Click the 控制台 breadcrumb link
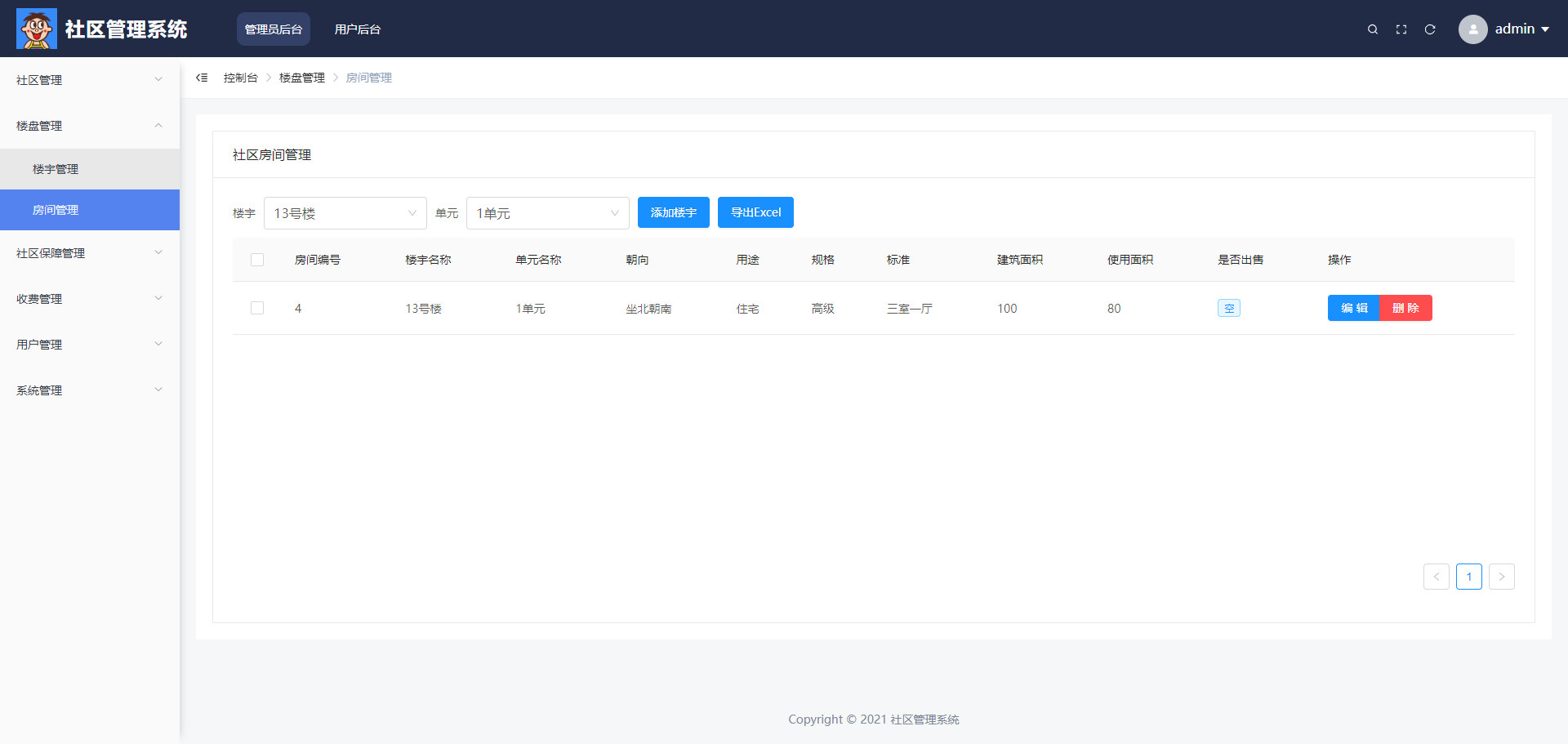The height and width of the screenshot is (744, 1568). pos(240,78)
